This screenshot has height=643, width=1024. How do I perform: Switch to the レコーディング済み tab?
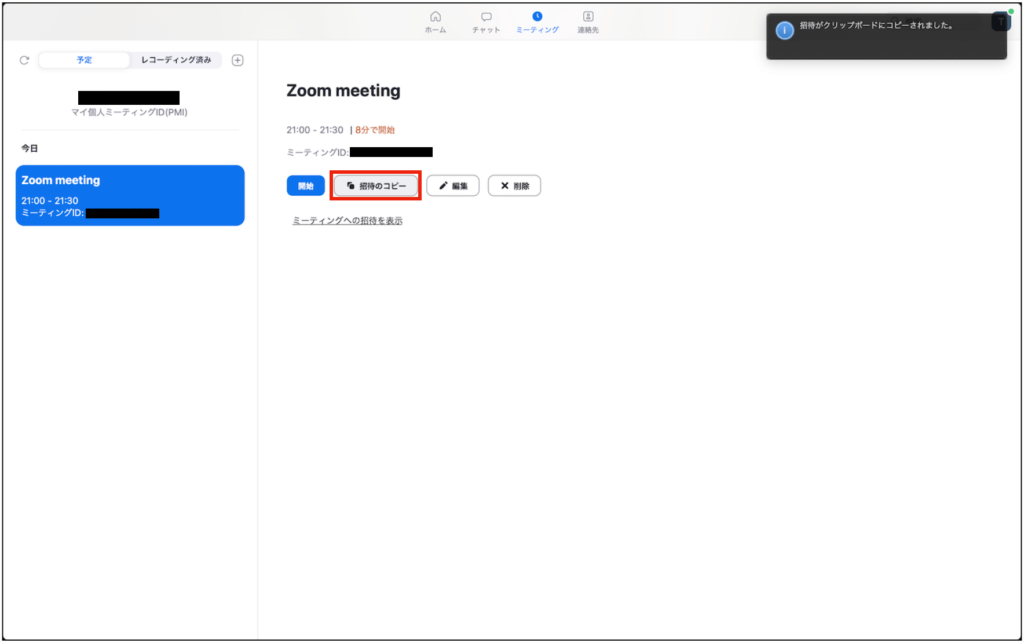point(176,60)
